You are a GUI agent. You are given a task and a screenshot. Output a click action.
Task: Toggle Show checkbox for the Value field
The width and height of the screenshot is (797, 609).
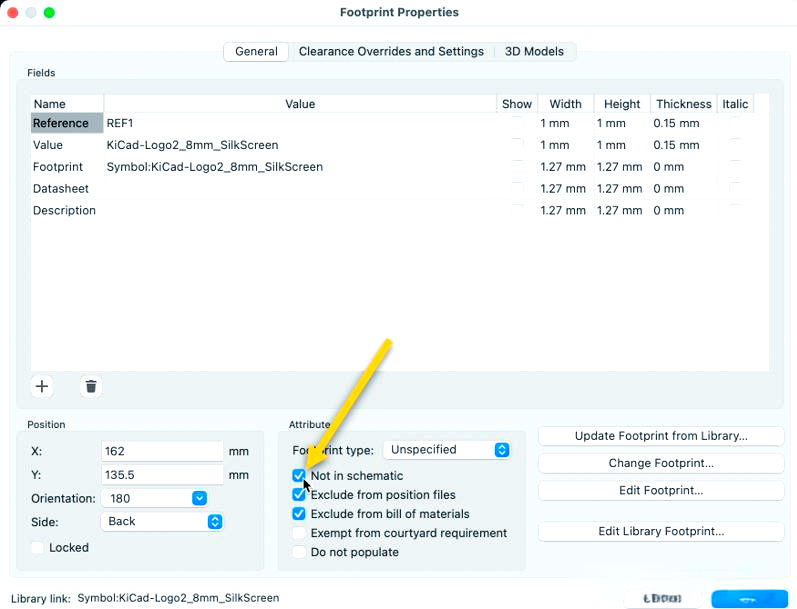click(517, 146)
